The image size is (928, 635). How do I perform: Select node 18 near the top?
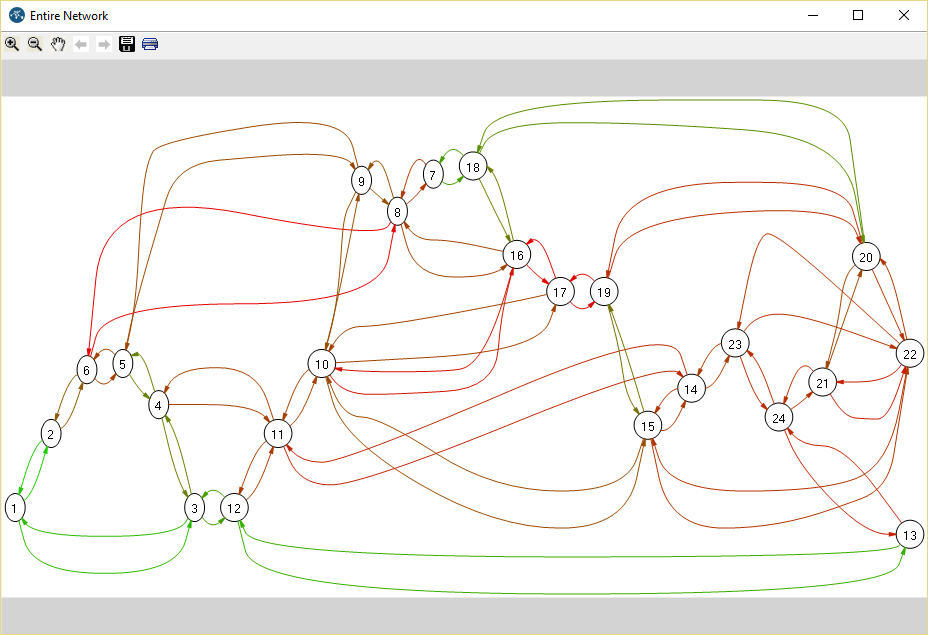(473, 166)
